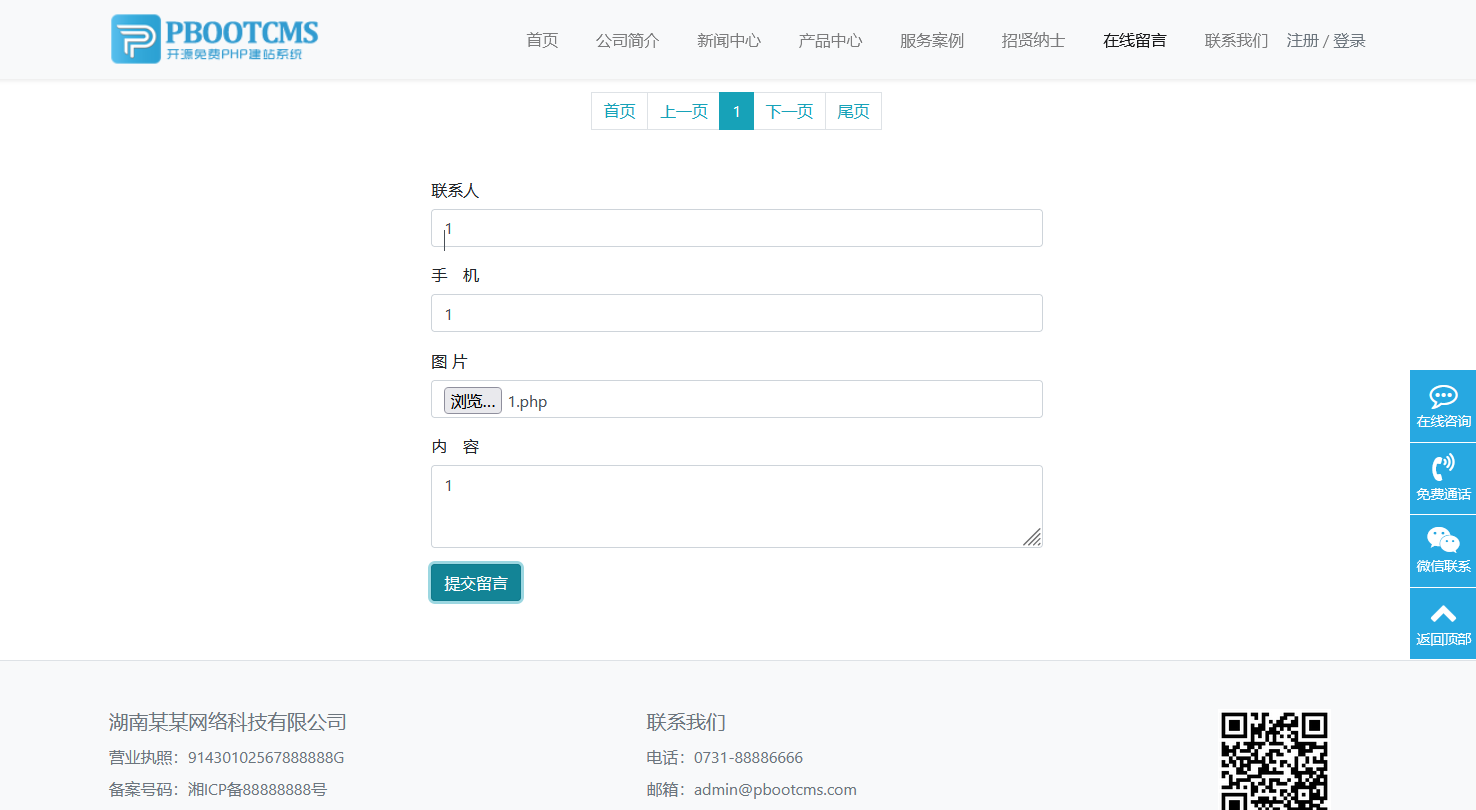Click inside the 联系人 input field
The image size is (1476, 810).
coord(735,228)
